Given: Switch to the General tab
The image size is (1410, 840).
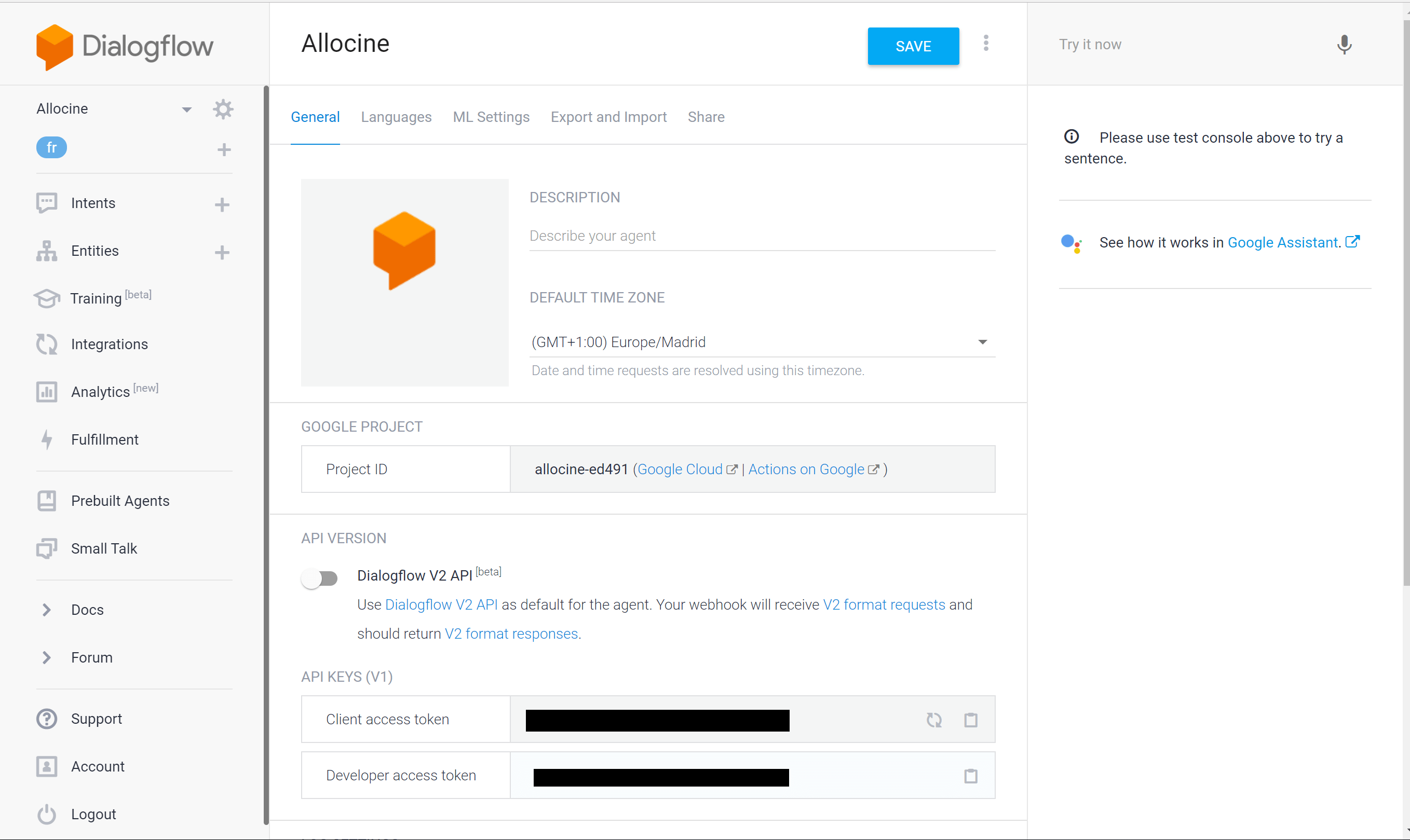Looking at the screenshot, I should click(316, 117).
